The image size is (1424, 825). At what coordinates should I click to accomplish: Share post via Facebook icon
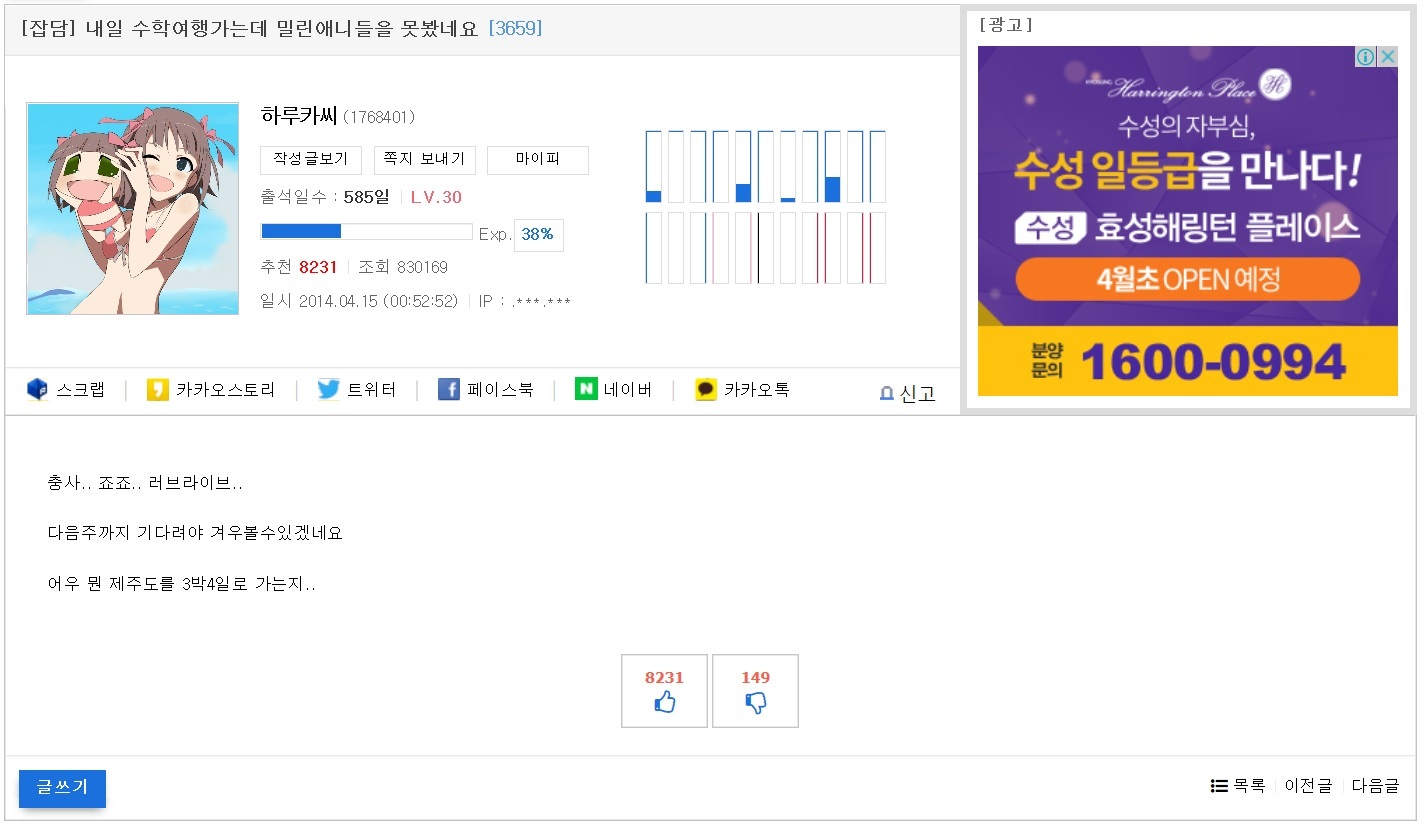tap(449, 390)
